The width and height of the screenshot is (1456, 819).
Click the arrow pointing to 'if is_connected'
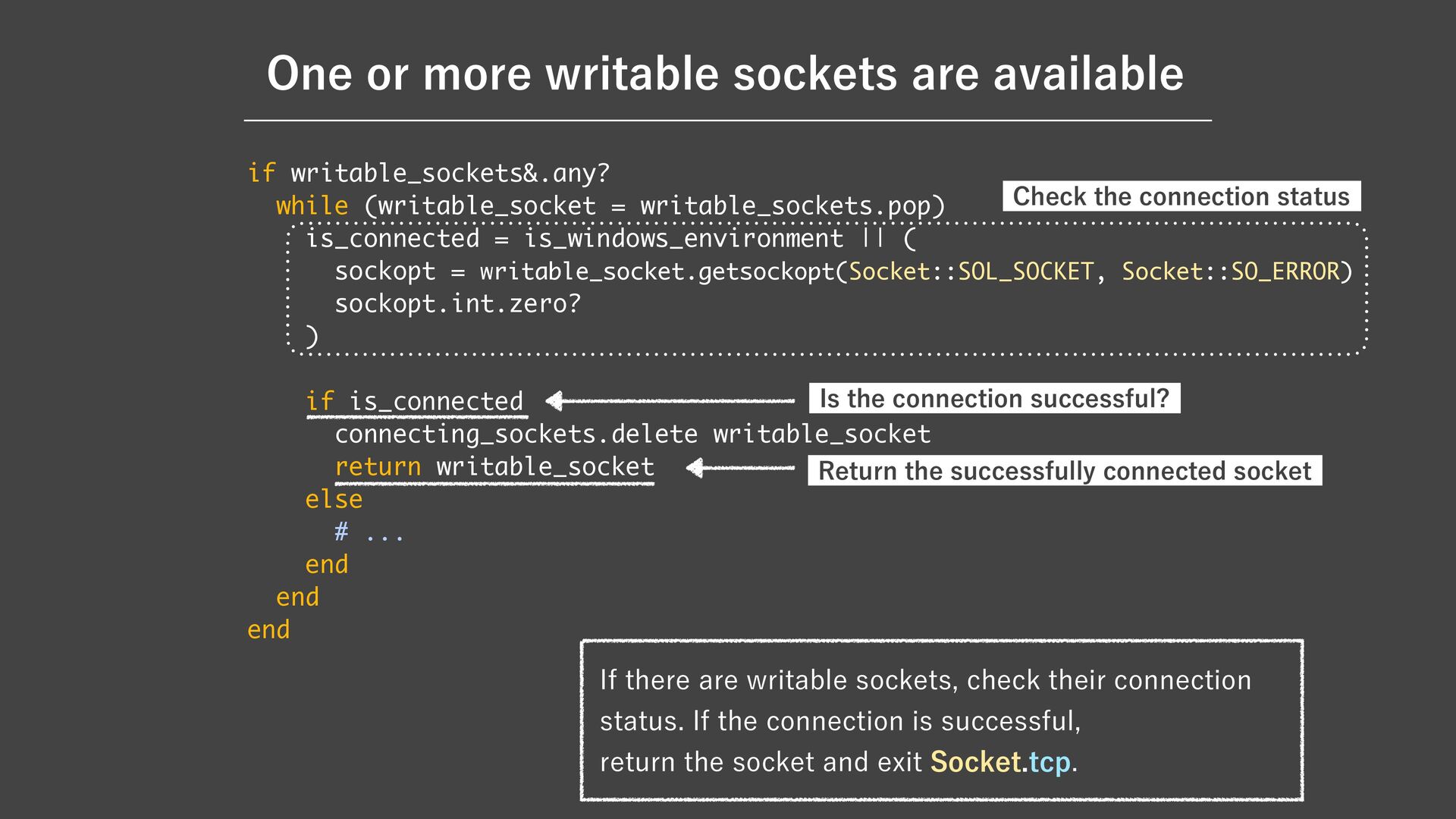pyautogui.click(x=670, y=400)
